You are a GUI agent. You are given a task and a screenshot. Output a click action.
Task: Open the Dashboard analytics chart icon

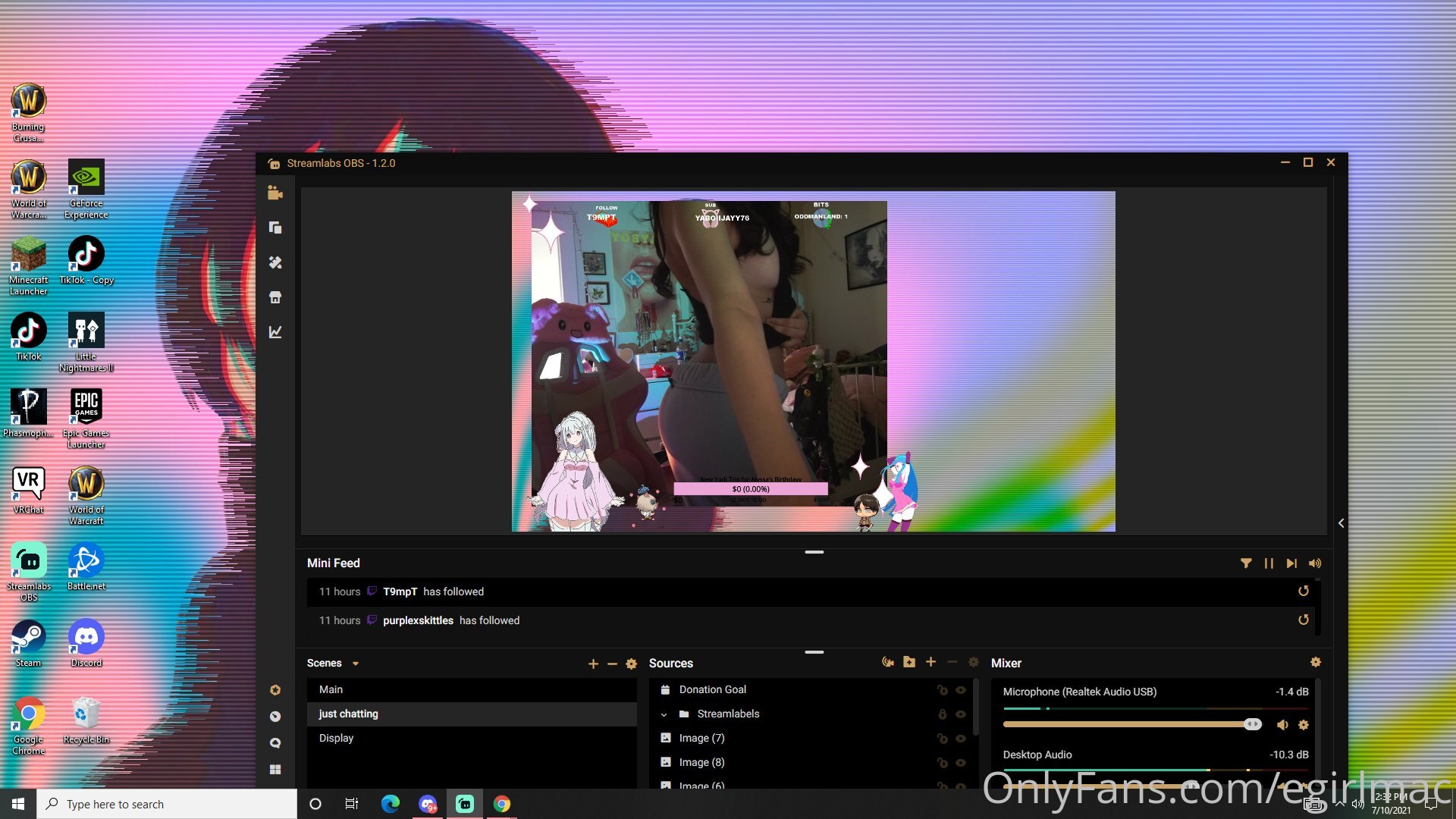(x=275, y=332)
